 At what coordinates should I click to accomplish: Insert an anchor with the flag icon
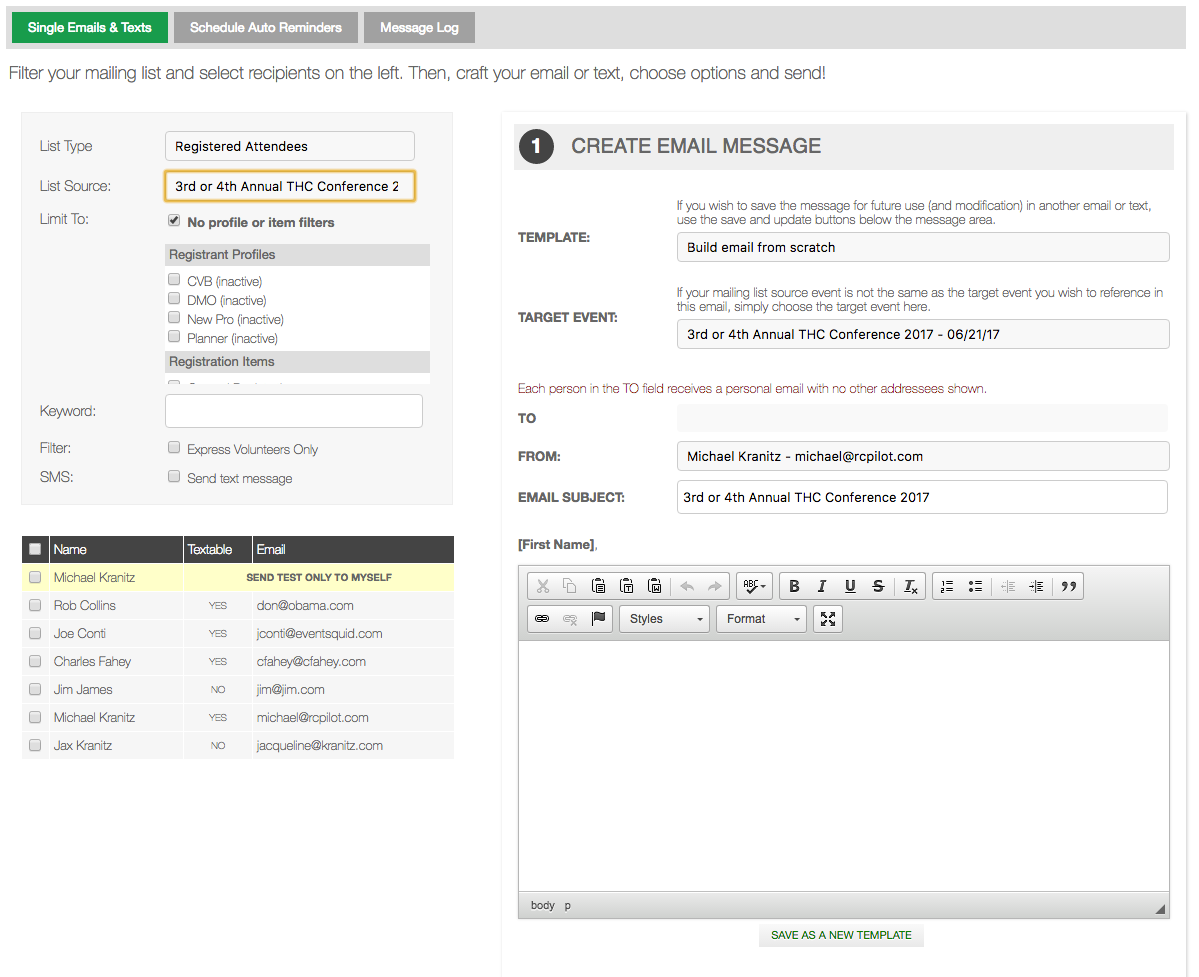598,619
